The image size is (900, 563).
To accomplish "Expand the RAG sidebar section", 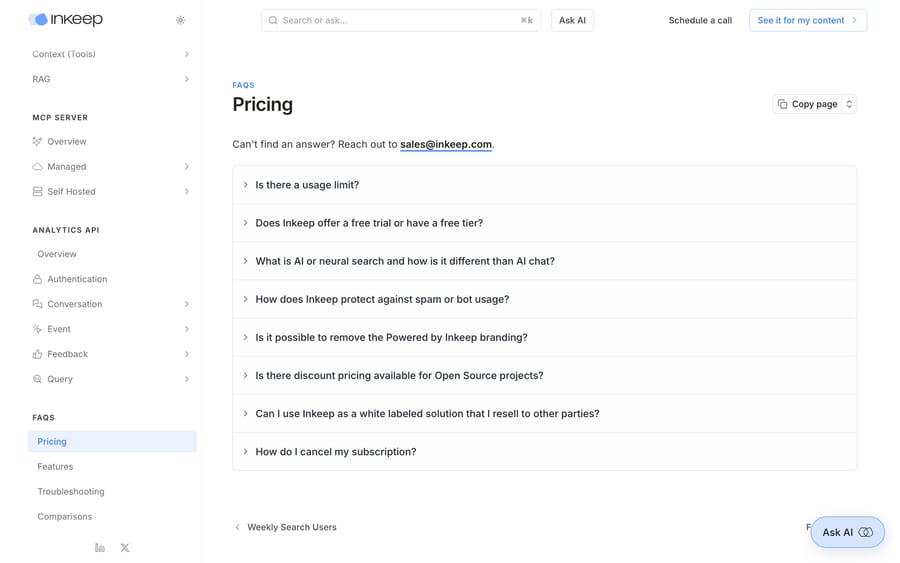I will pyautogui.click(x=111, y=79).
